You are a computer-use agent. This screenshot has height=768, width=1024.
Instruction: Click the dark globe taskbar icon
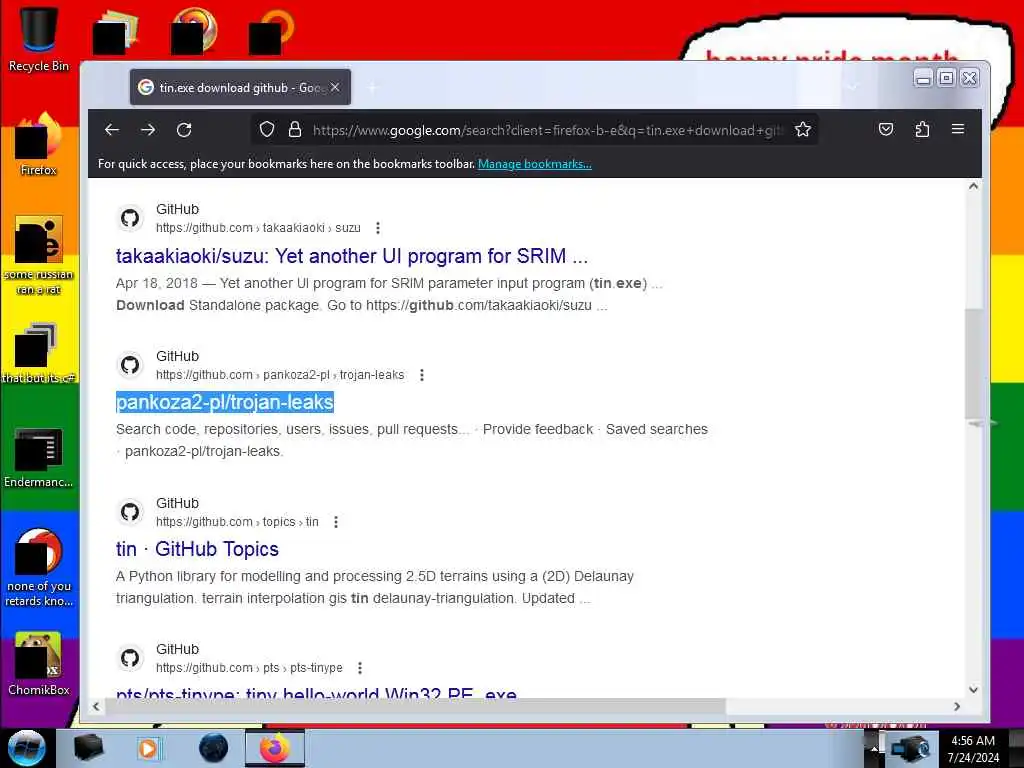point(213,748)
